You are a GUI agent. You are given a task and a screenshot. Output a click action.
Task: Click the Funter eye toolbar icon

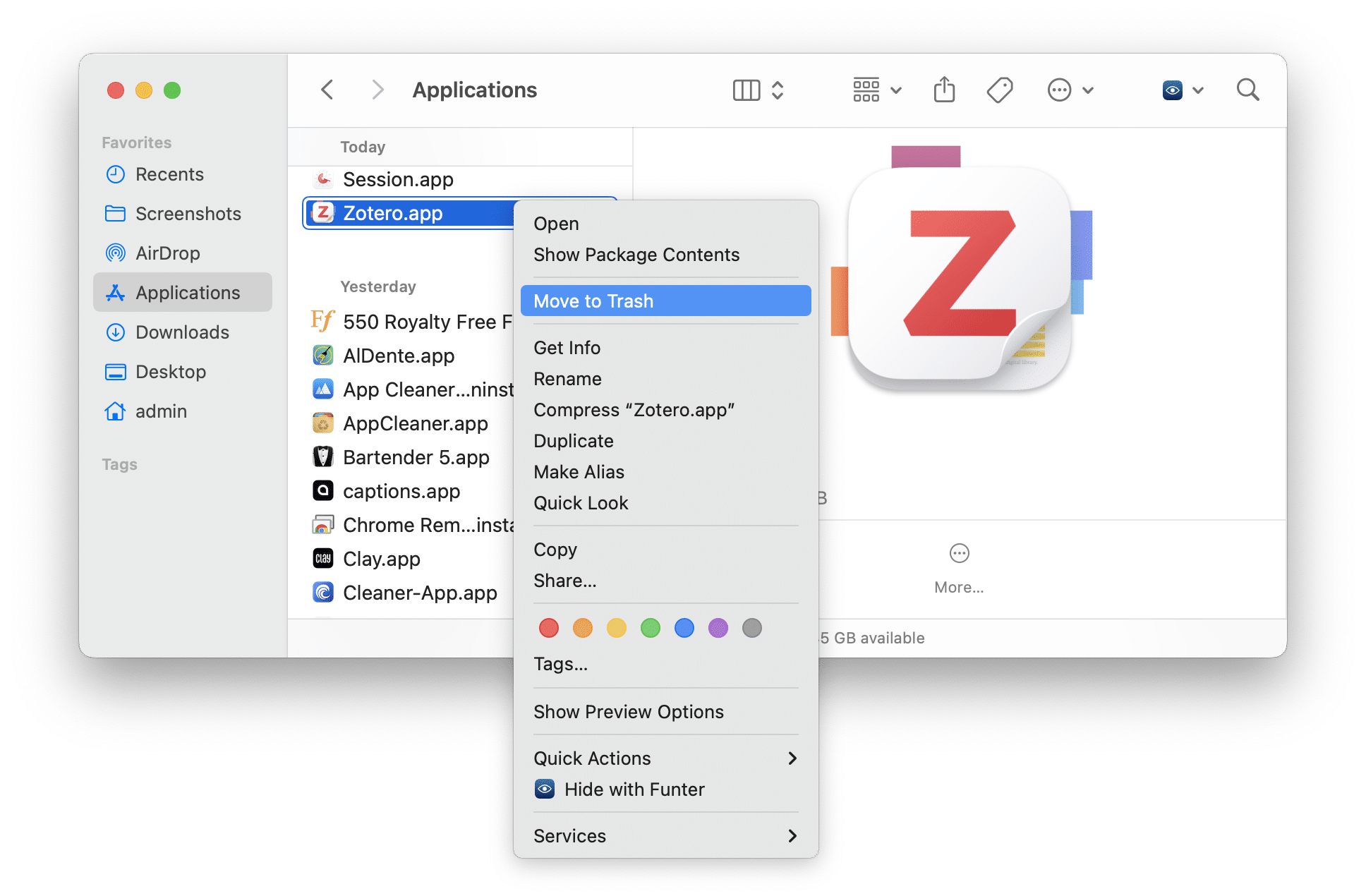(1172, 90)
